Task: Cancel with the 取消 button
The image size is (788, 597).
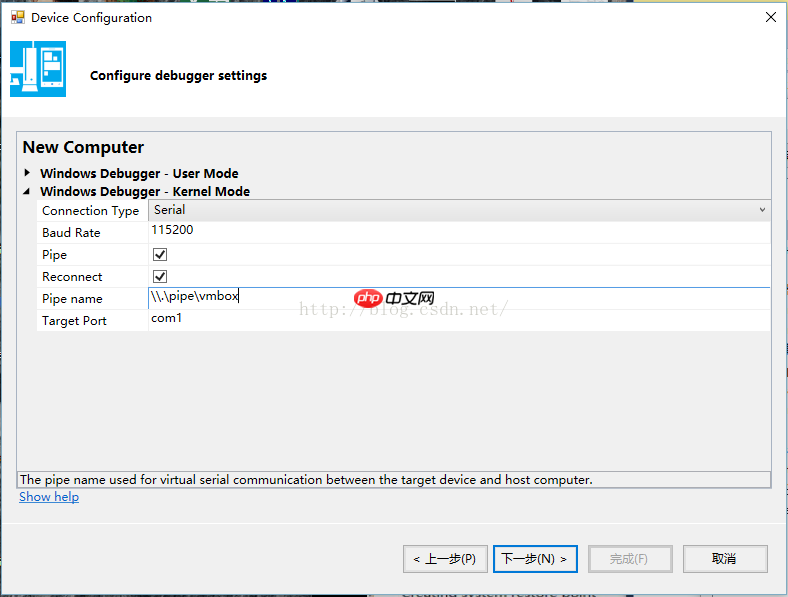Action: pos(725,559)
